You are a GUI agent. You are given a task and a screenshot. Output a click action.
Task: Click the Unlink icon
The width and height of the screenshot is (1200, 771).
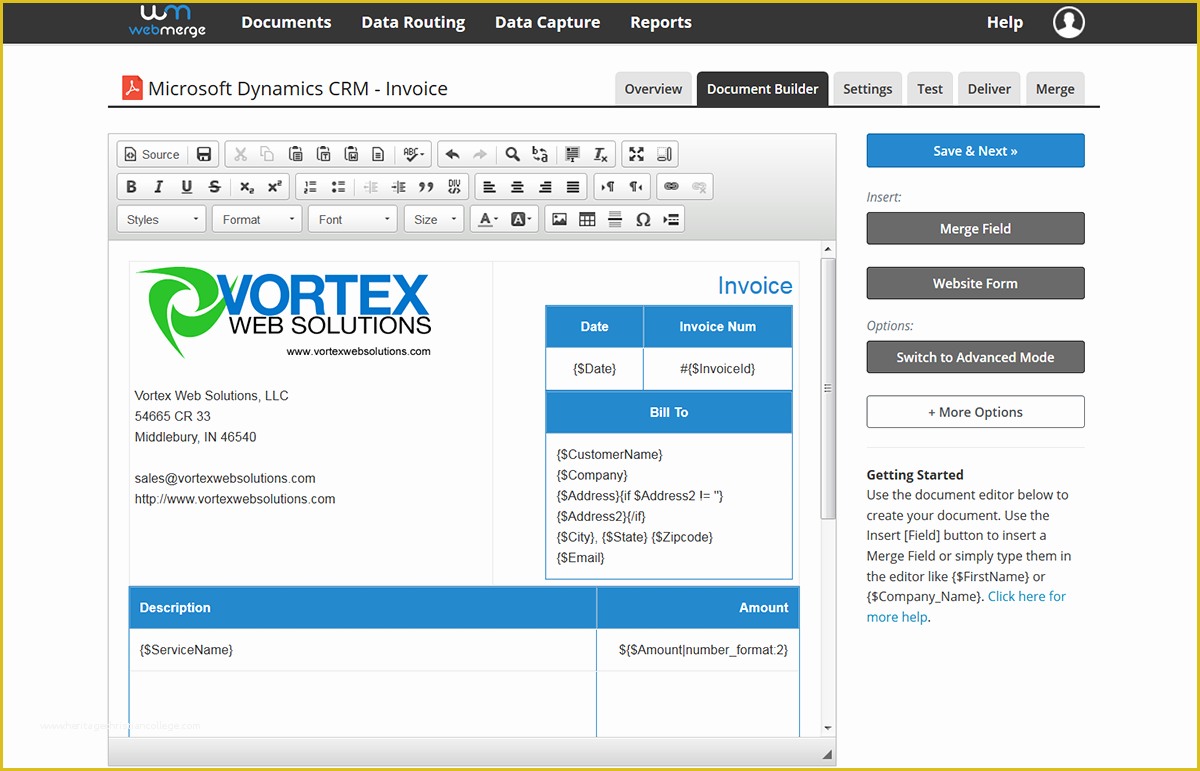point(700,187)
